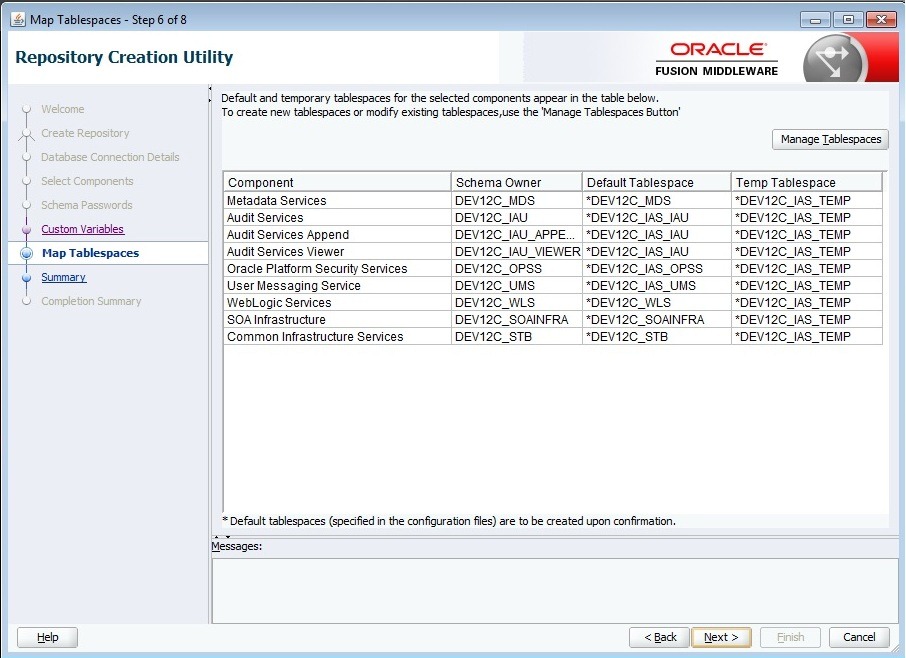
Task: Select the WebLogic Services component row
Action: point(336,303)
